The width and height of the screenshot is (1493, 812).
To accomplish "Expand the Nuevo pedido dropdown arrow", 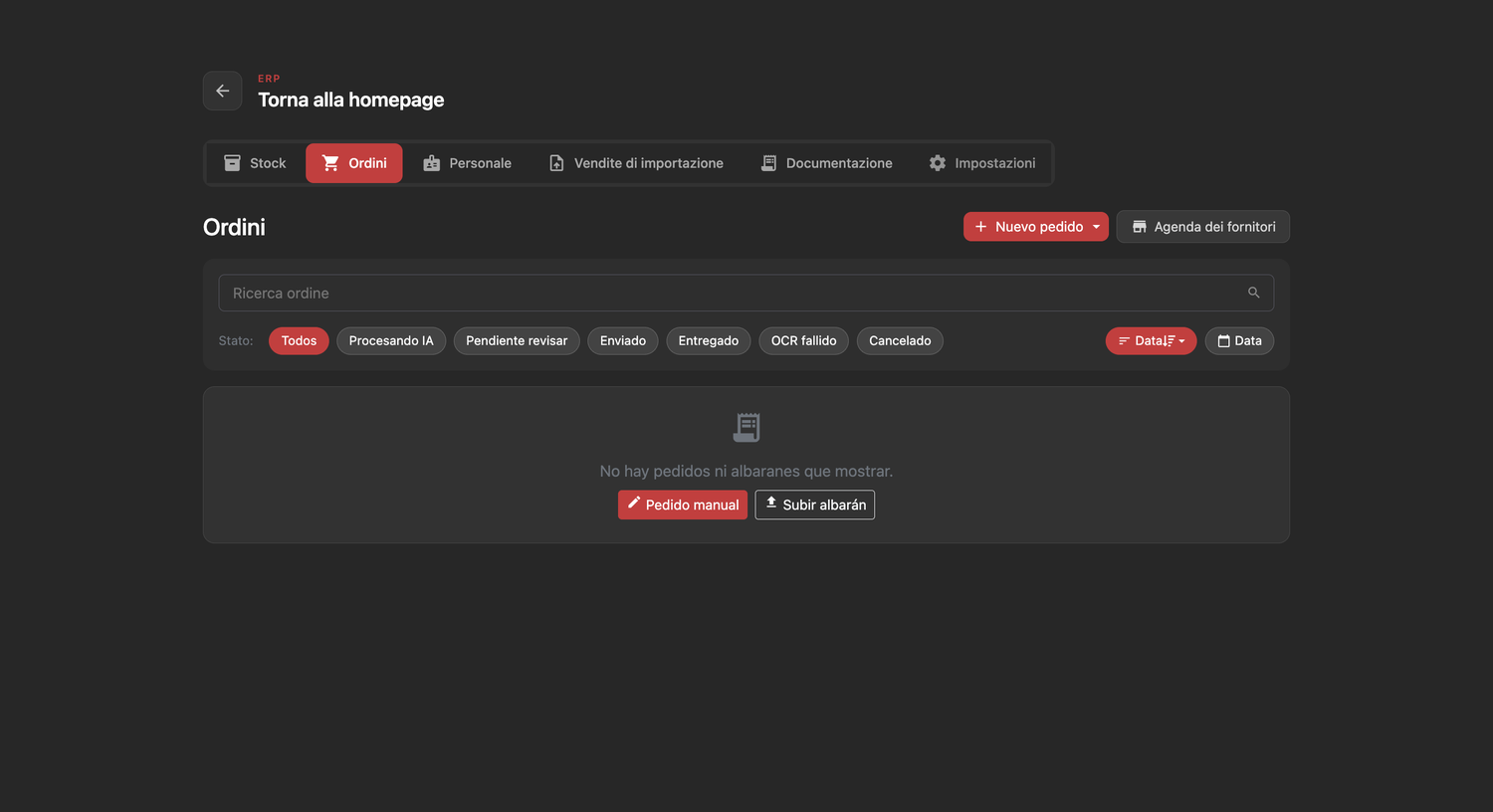I will [1097, 227].
